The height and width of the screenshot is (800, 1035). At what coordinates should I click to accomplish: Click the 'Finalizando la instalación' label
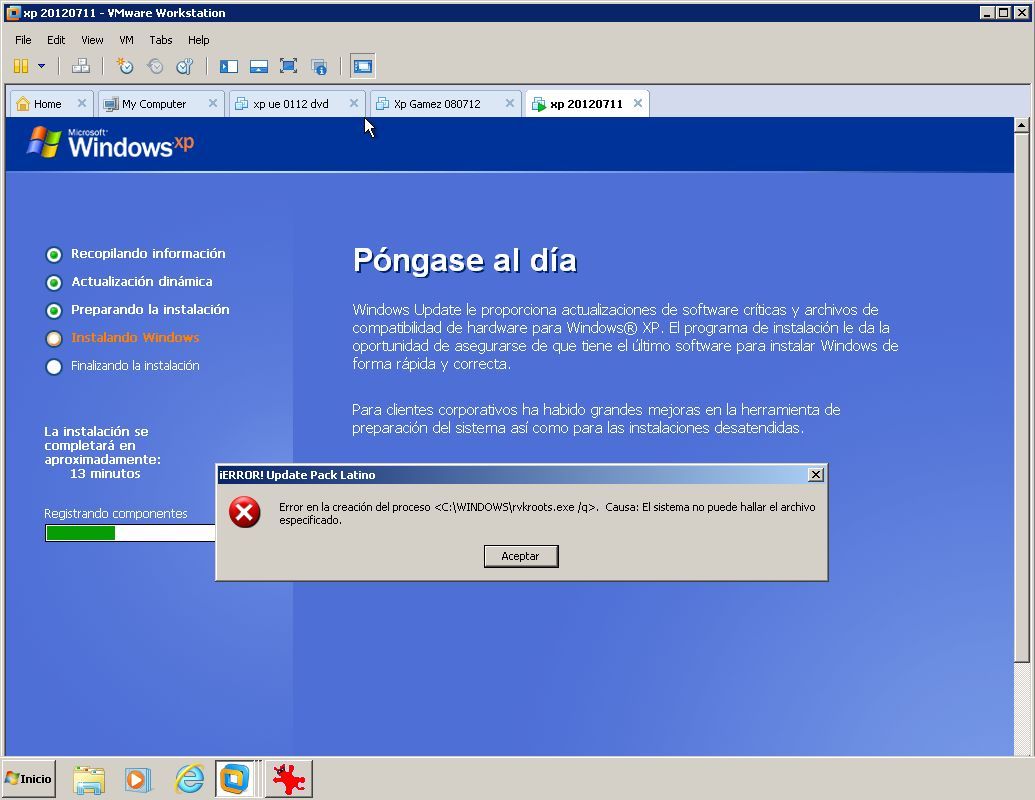pos(135,366)
